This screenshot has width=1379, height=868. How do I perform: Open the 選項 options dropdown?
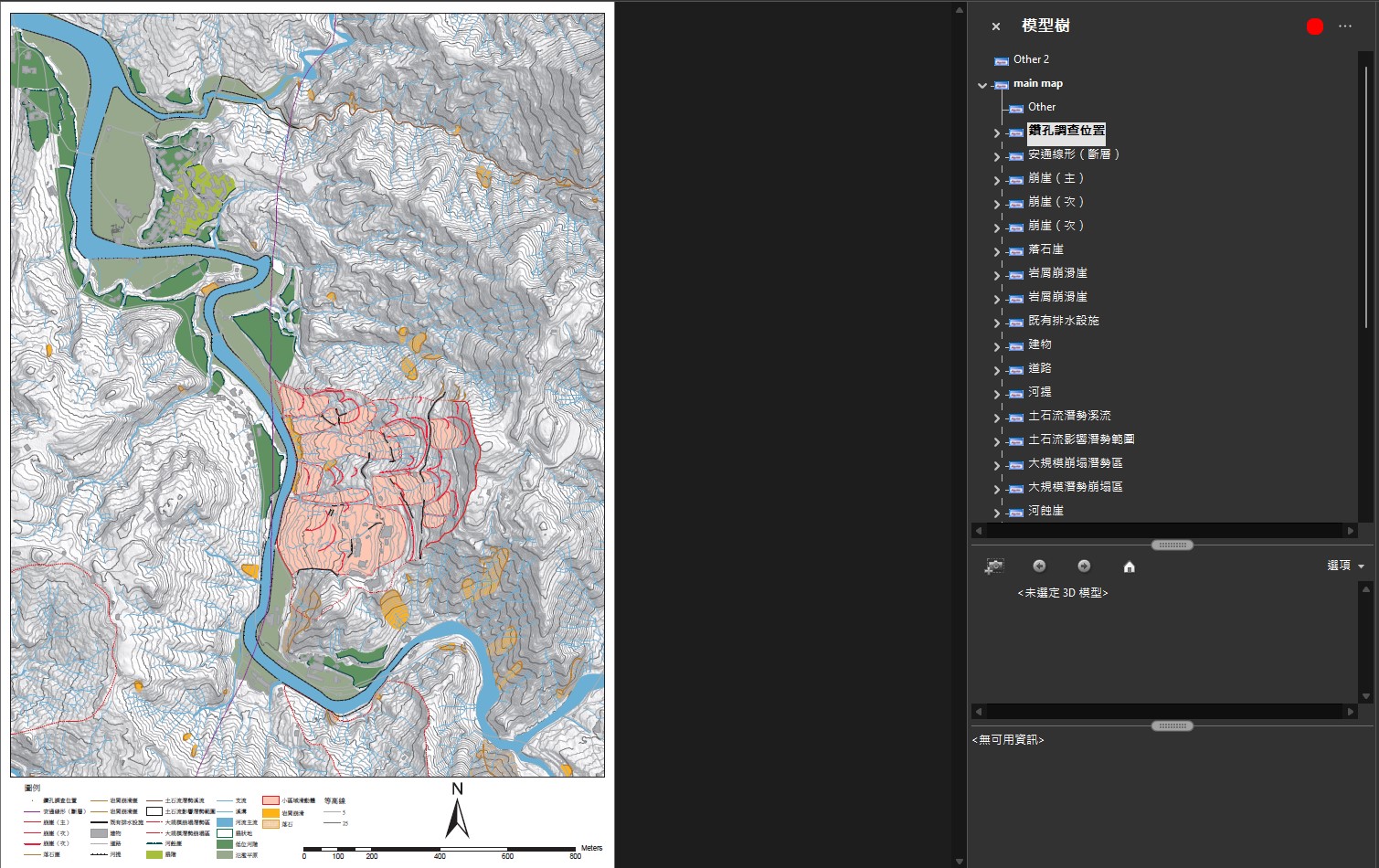[x=1345, y=566]
